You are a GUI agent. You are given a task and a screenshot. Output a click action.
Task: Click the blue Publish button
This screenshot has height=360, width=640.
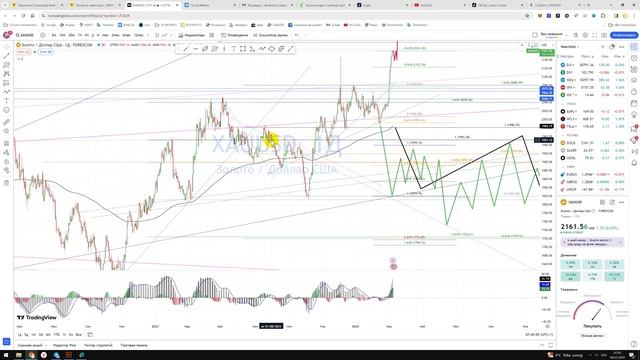coord(624,35)
